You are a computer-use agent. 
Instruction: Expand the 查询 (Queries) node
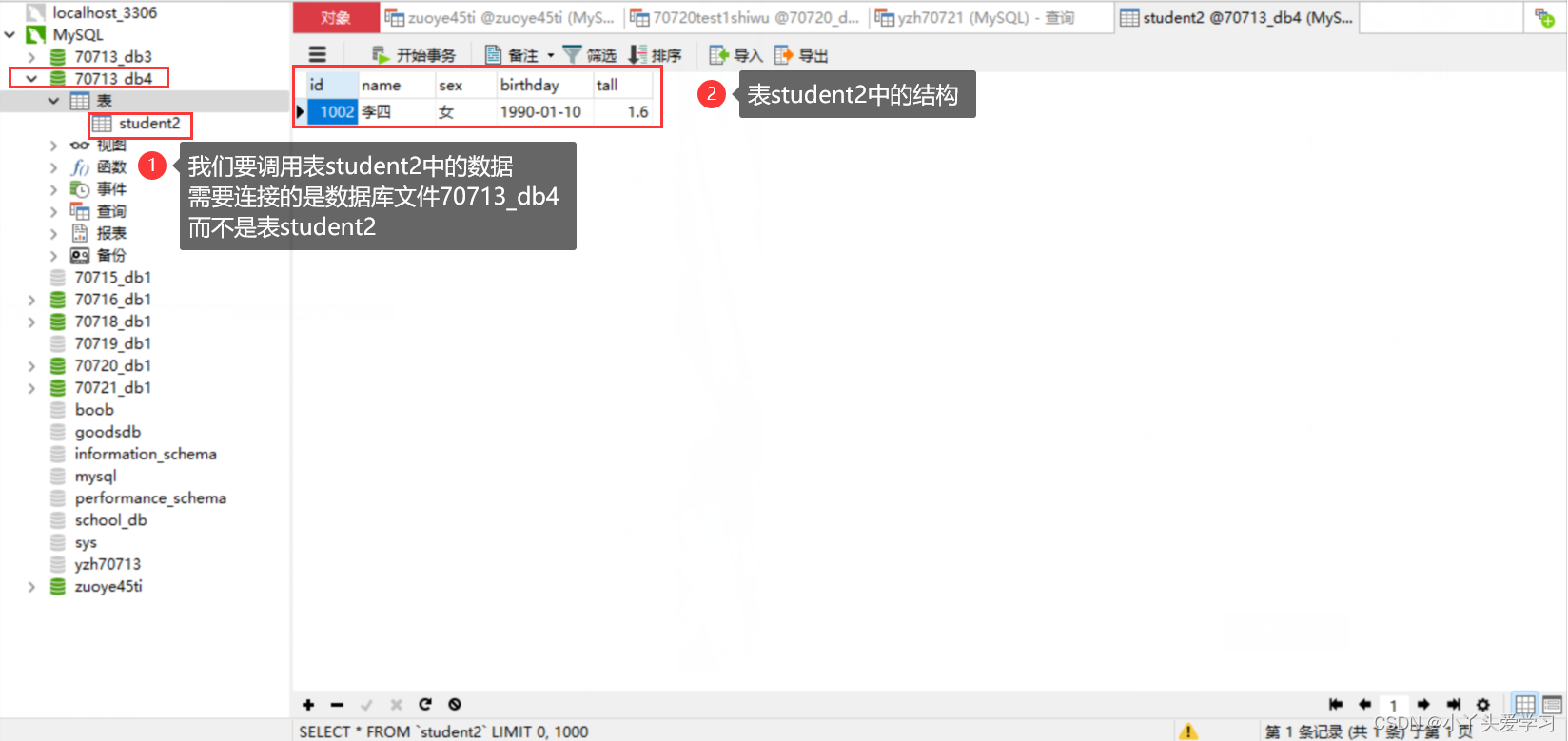pyautogui.click(x=53, y=211)
